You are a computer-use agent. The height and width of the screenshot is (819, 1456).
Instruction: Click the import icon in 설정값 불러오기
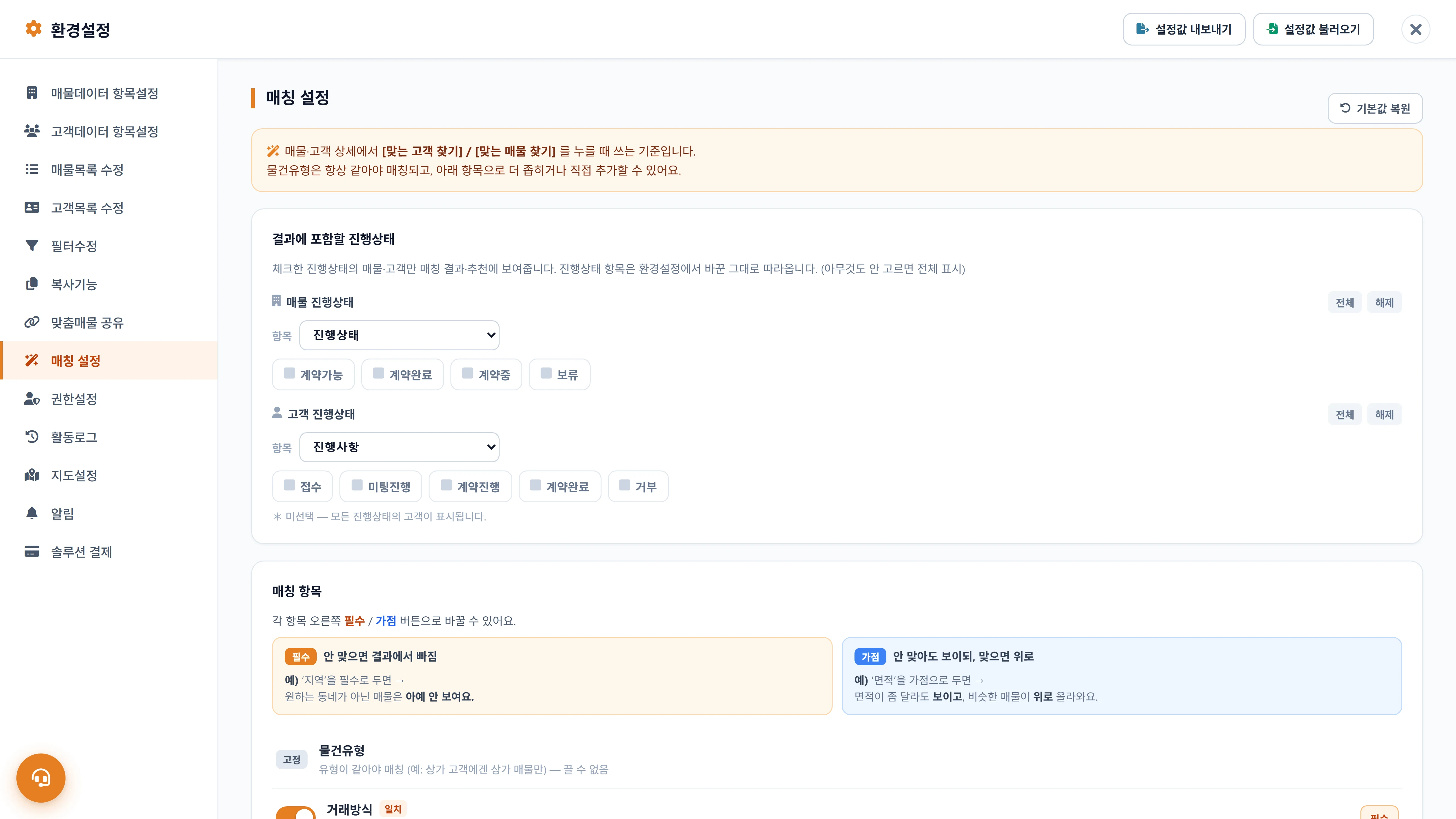pyautogui.click(x=1272, y=29)
